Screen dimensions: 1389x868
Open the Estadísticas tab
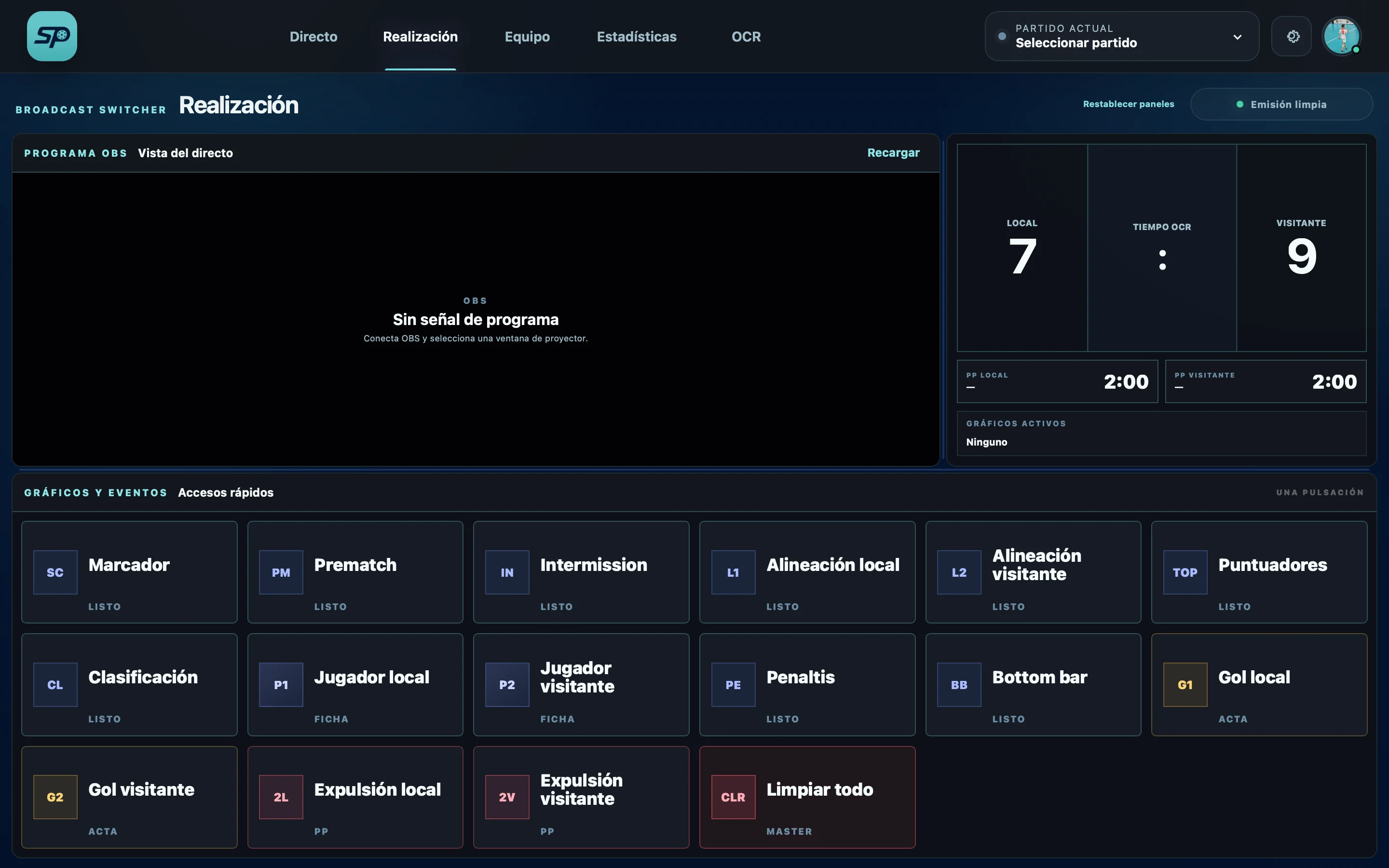click(x=637, y=37)
